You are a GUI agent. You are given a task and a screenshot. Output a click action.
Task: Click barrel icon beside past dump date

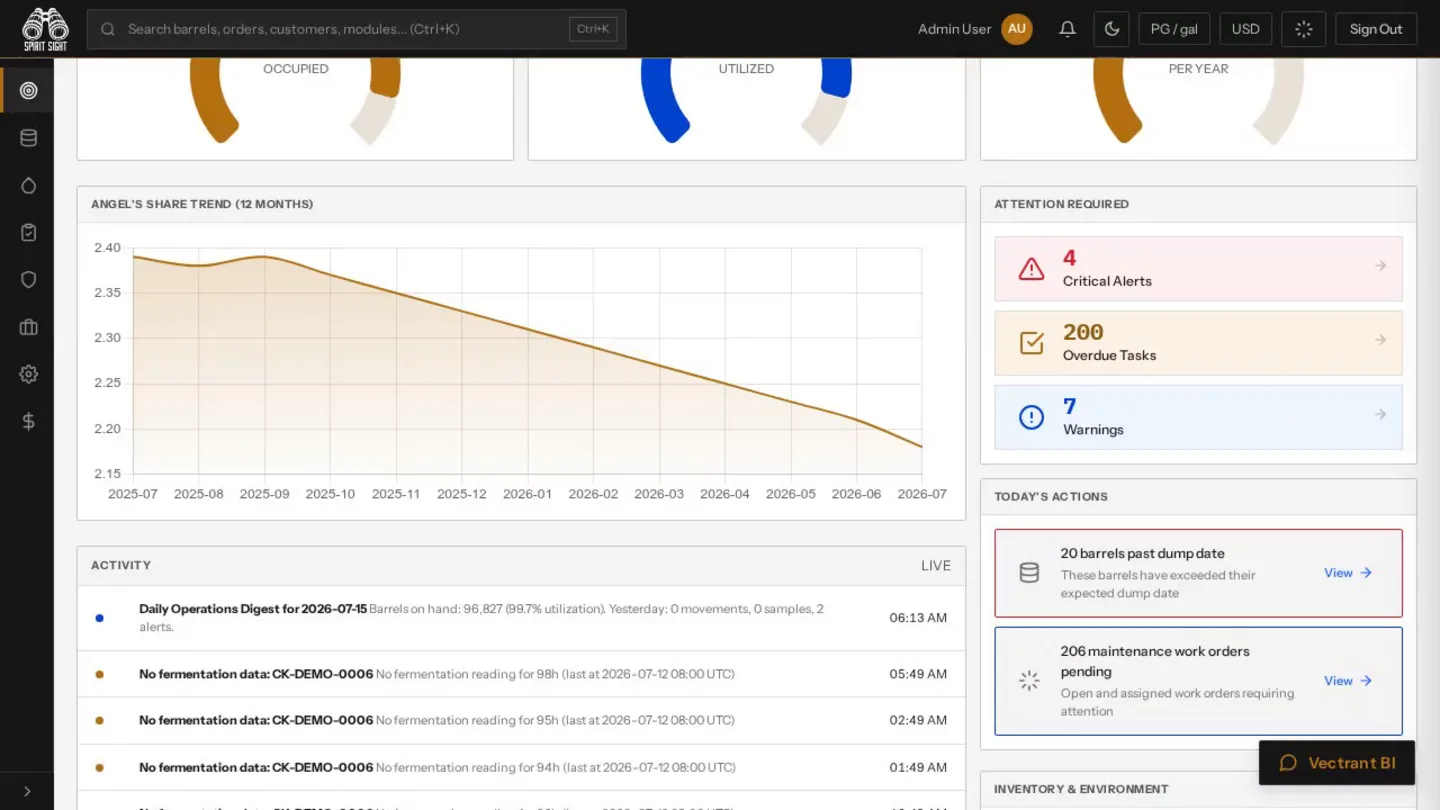pyautogui.click(x=1029, y=573)
